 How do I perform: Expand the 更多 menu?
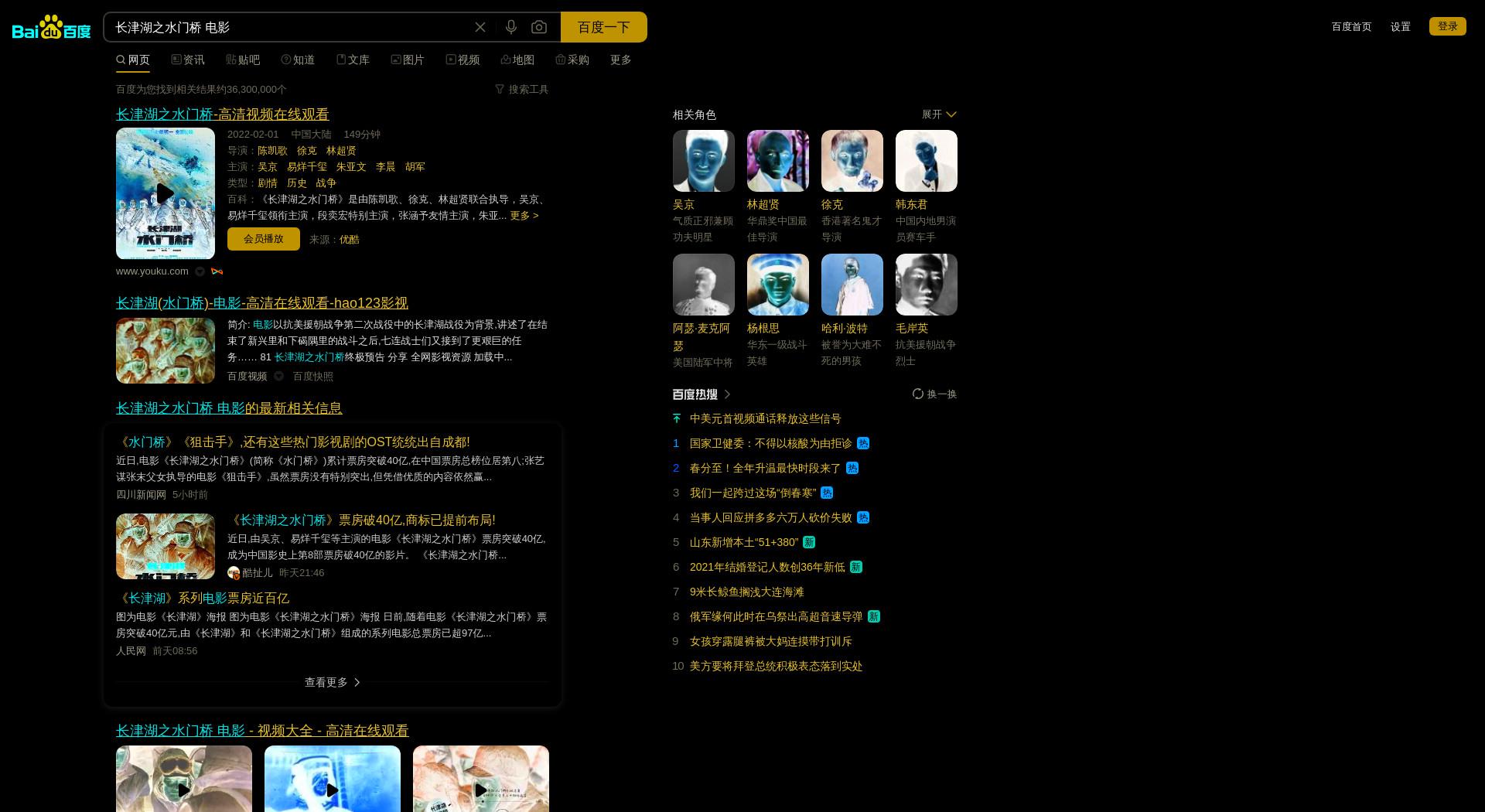tap(621, 60)
